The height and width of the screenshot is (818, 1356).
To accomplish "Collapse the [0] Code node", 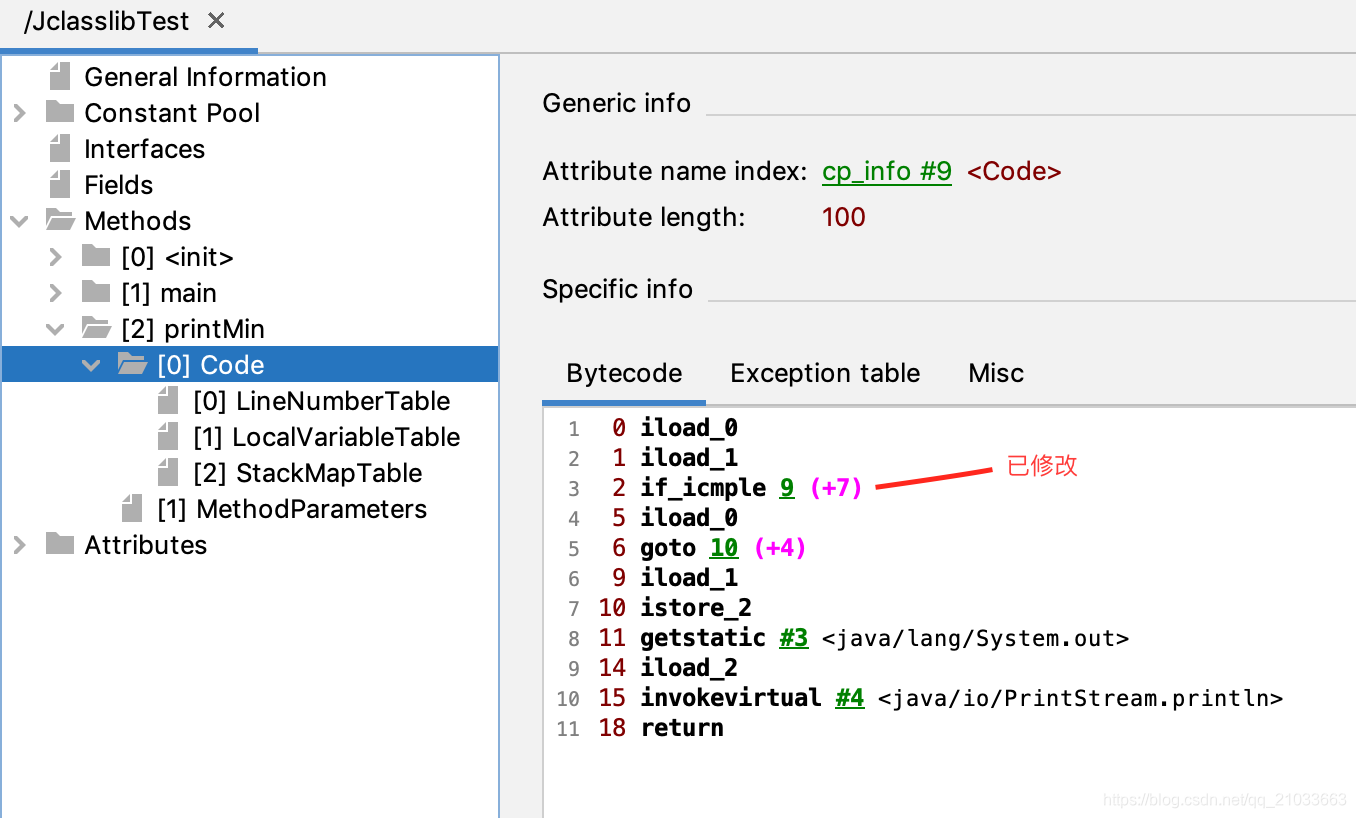I will [91, 365].
